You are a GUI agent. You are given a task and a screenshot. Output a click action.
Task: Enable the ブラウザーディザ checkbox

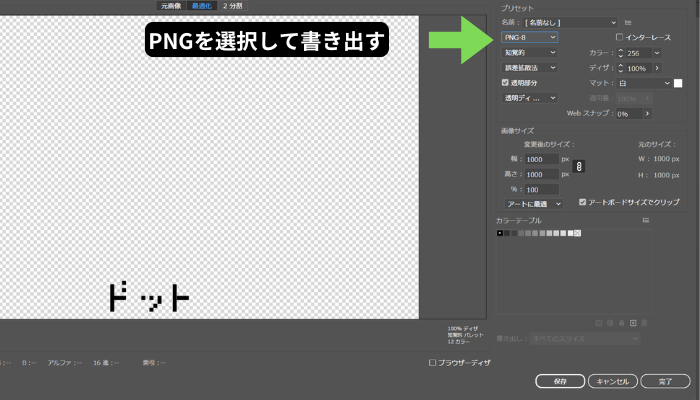click(x=432, y=363)
